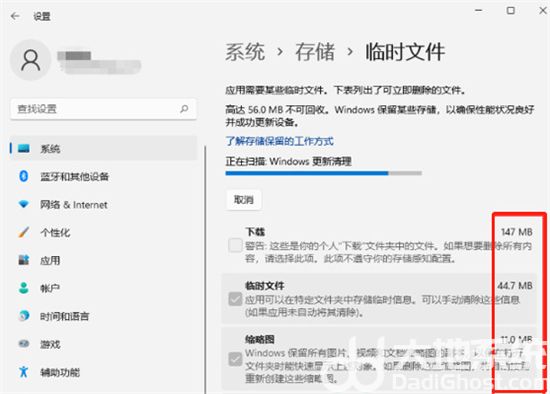Image resolution: width=550 pixels, height=394 pixels.
Task: Open 个性化 settings category
Action: point(103,232)
